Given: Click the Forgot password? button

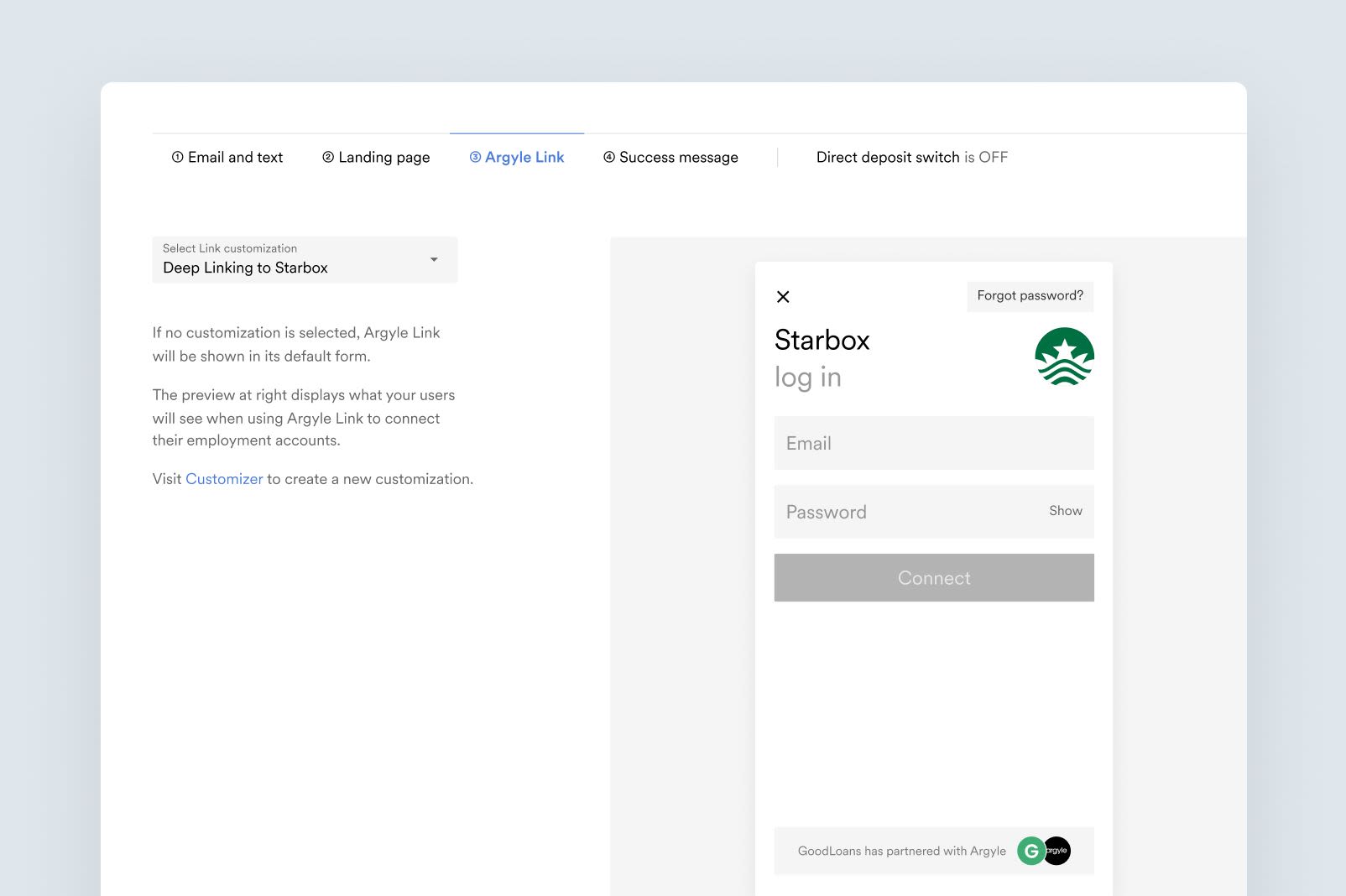Looking at the screenshot, I should pyautogui.click(x=1030, y=296).
